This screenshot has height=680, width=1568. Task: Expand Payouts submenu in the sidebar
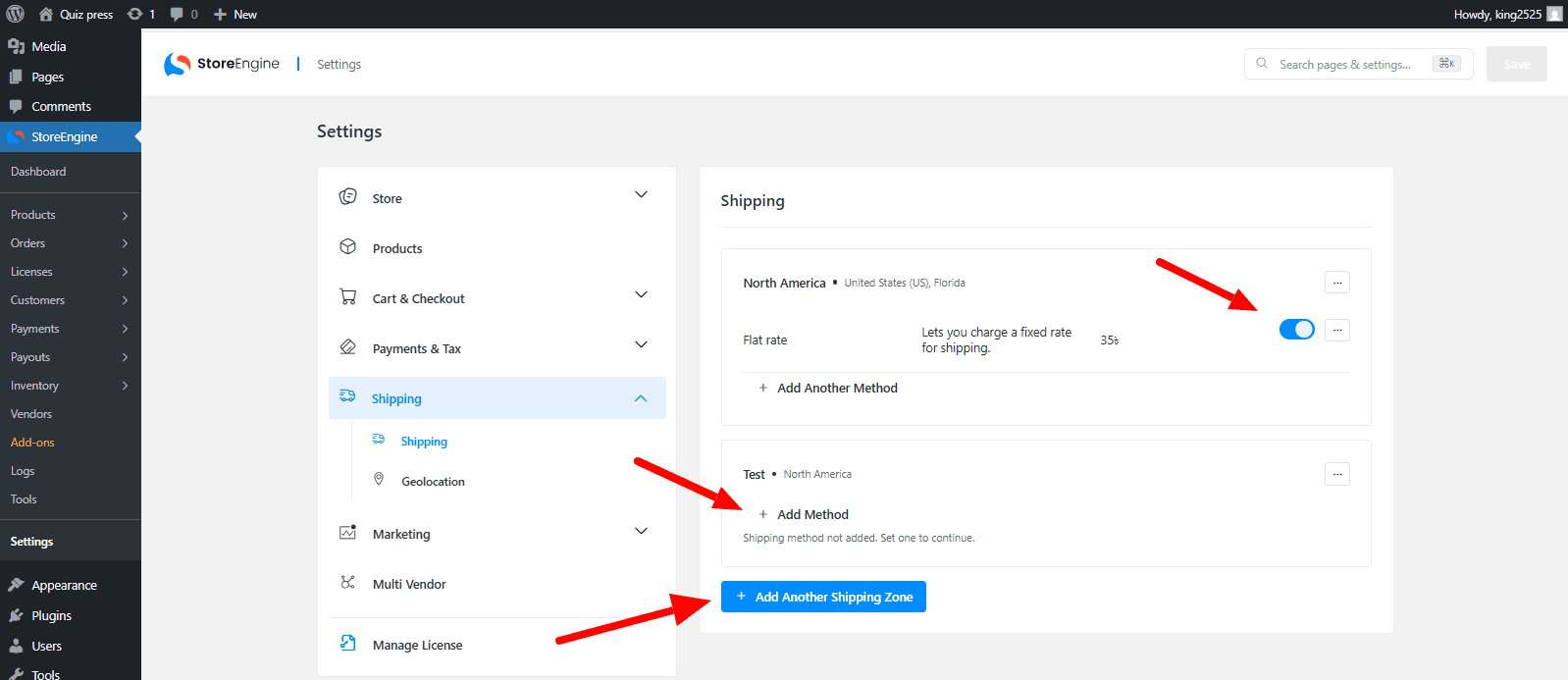pos(71,357)
